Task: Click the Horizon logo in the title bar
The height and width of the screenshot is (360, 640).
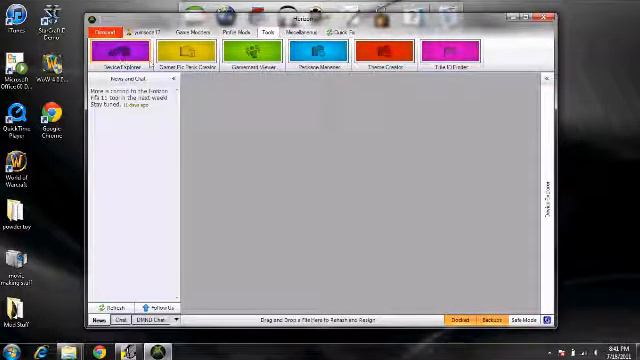Action: coord(92,20)
